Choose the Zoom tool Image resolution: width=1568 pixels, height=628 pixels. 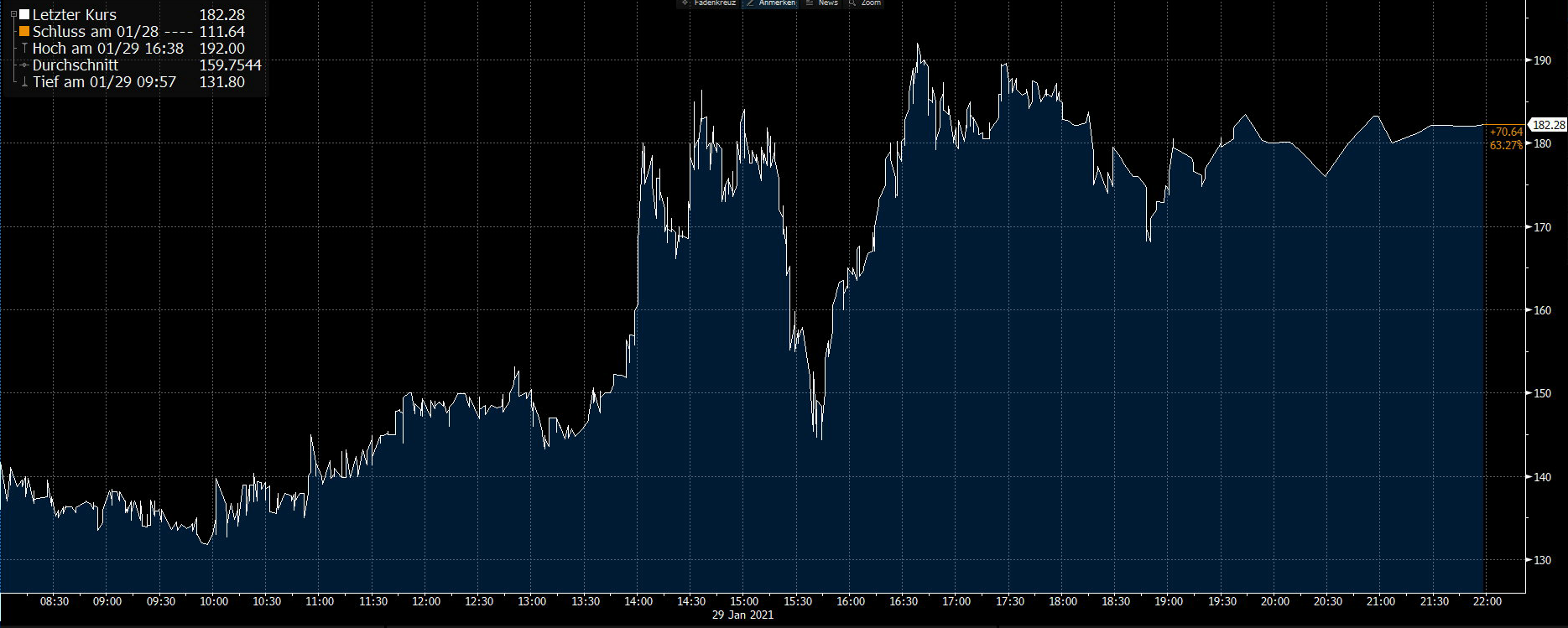click(865, 3)
